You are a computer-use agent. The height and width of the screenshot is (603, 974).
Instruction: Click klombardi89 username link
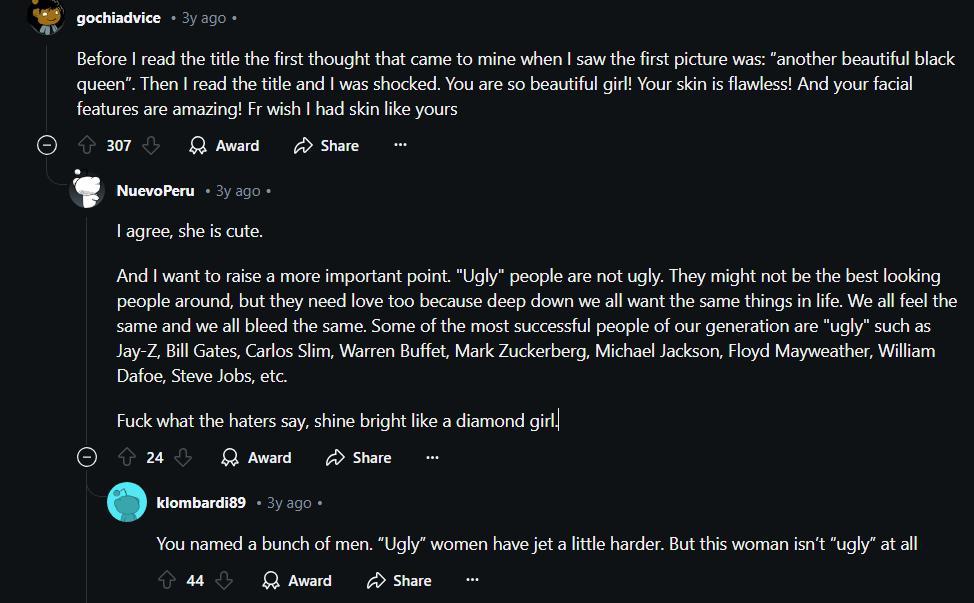point(201,502)
